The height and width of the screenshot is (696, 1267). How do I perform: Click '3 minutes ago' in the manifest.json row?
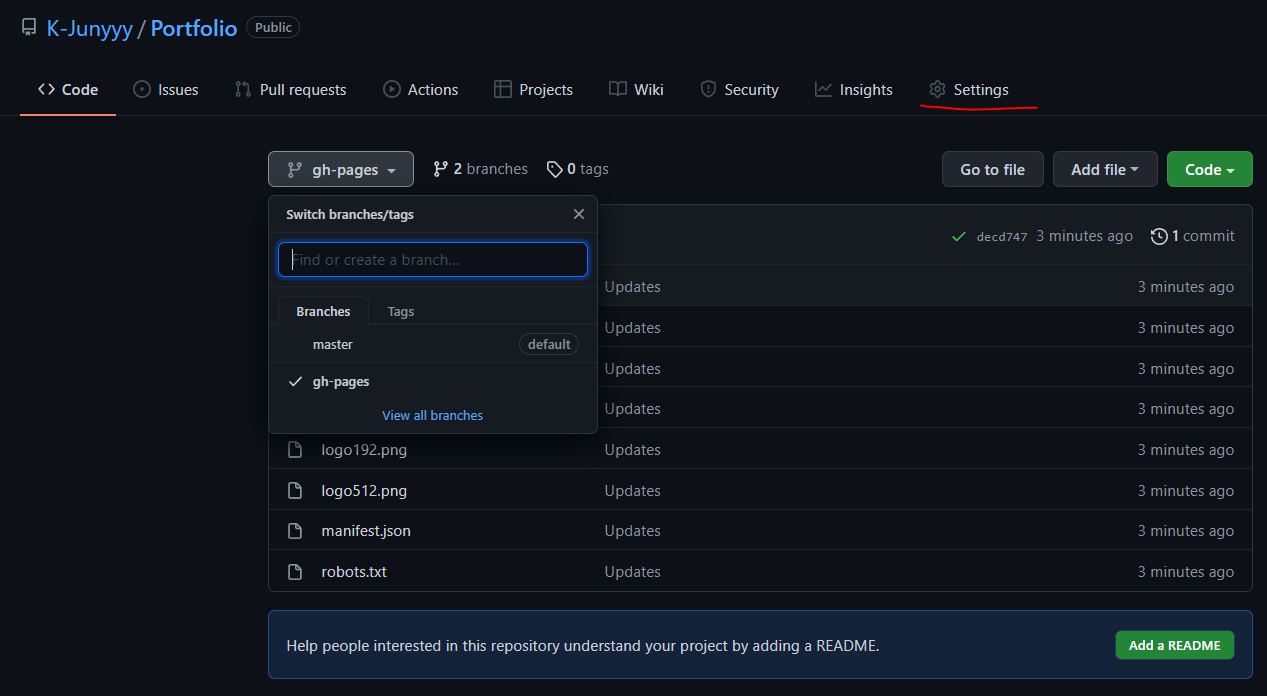point(1186,531)
